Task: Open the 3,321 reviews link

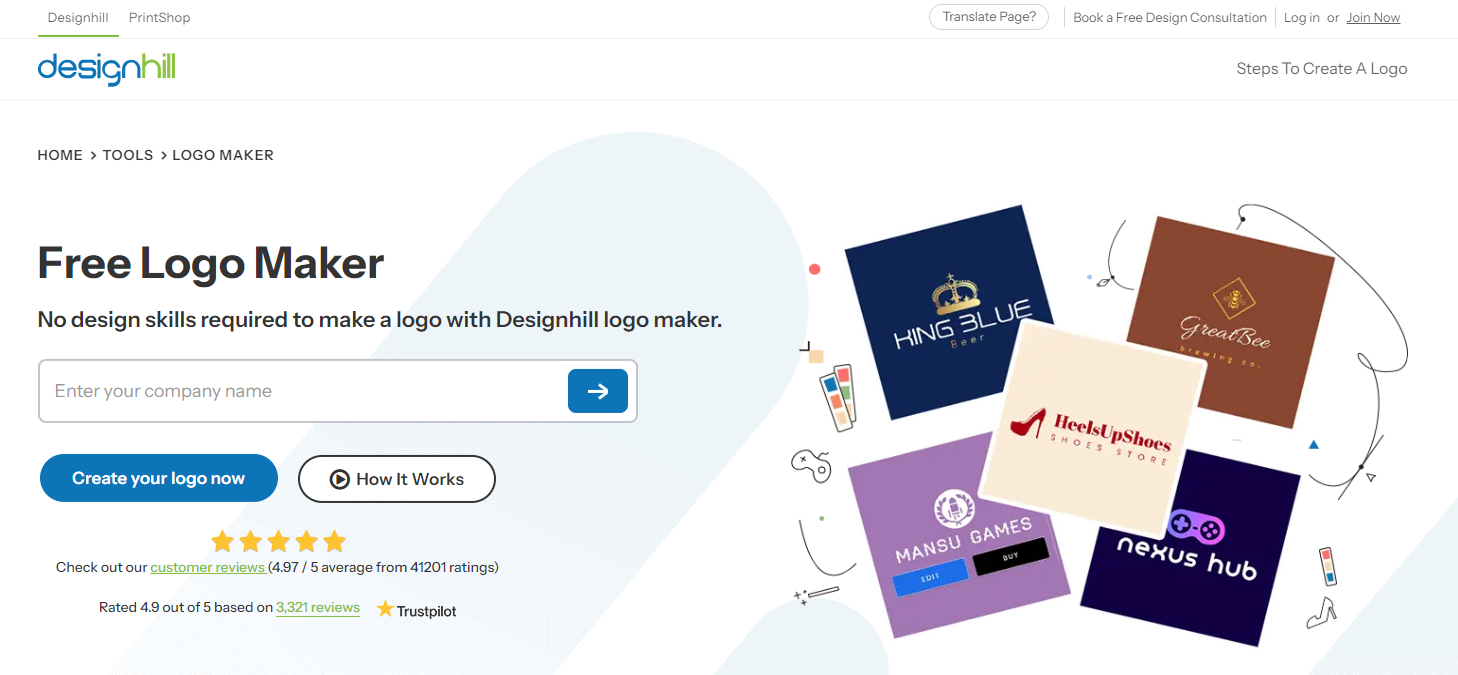Action: pos(318,607)
